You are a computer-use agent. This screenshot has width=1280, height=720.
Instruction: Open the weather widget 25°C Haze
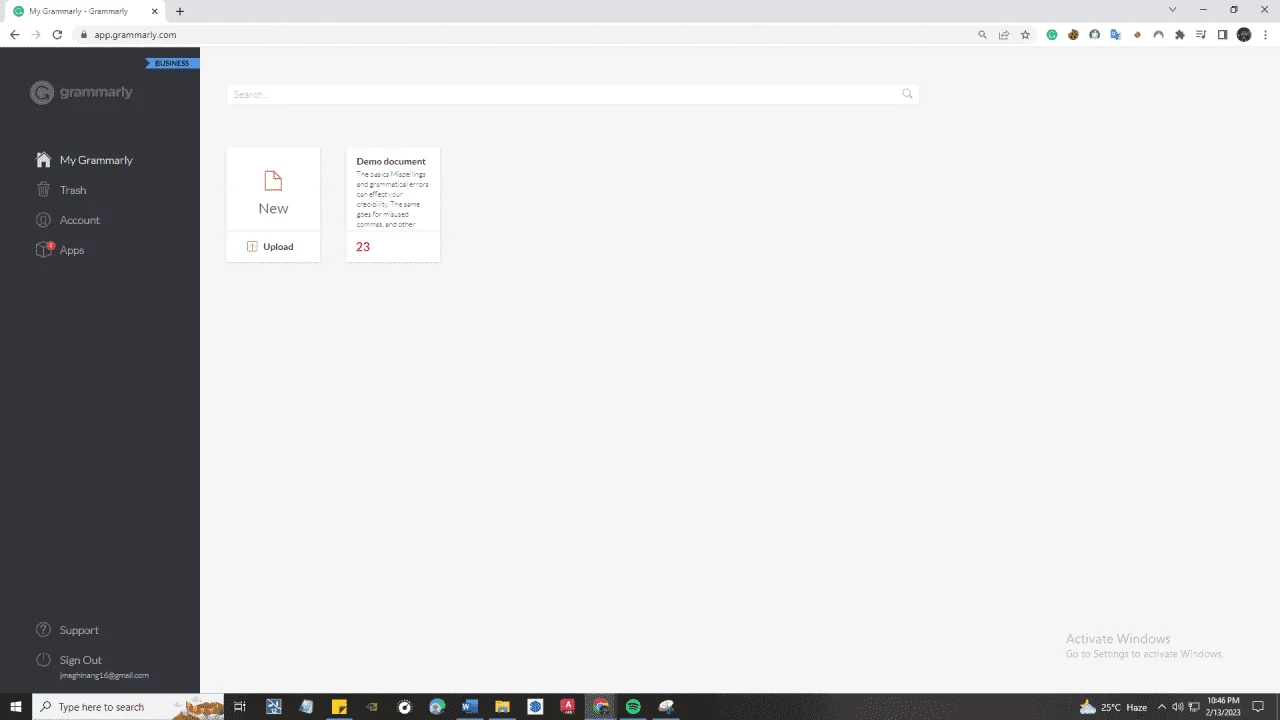pyautogui.click(x=1113, y=707)
